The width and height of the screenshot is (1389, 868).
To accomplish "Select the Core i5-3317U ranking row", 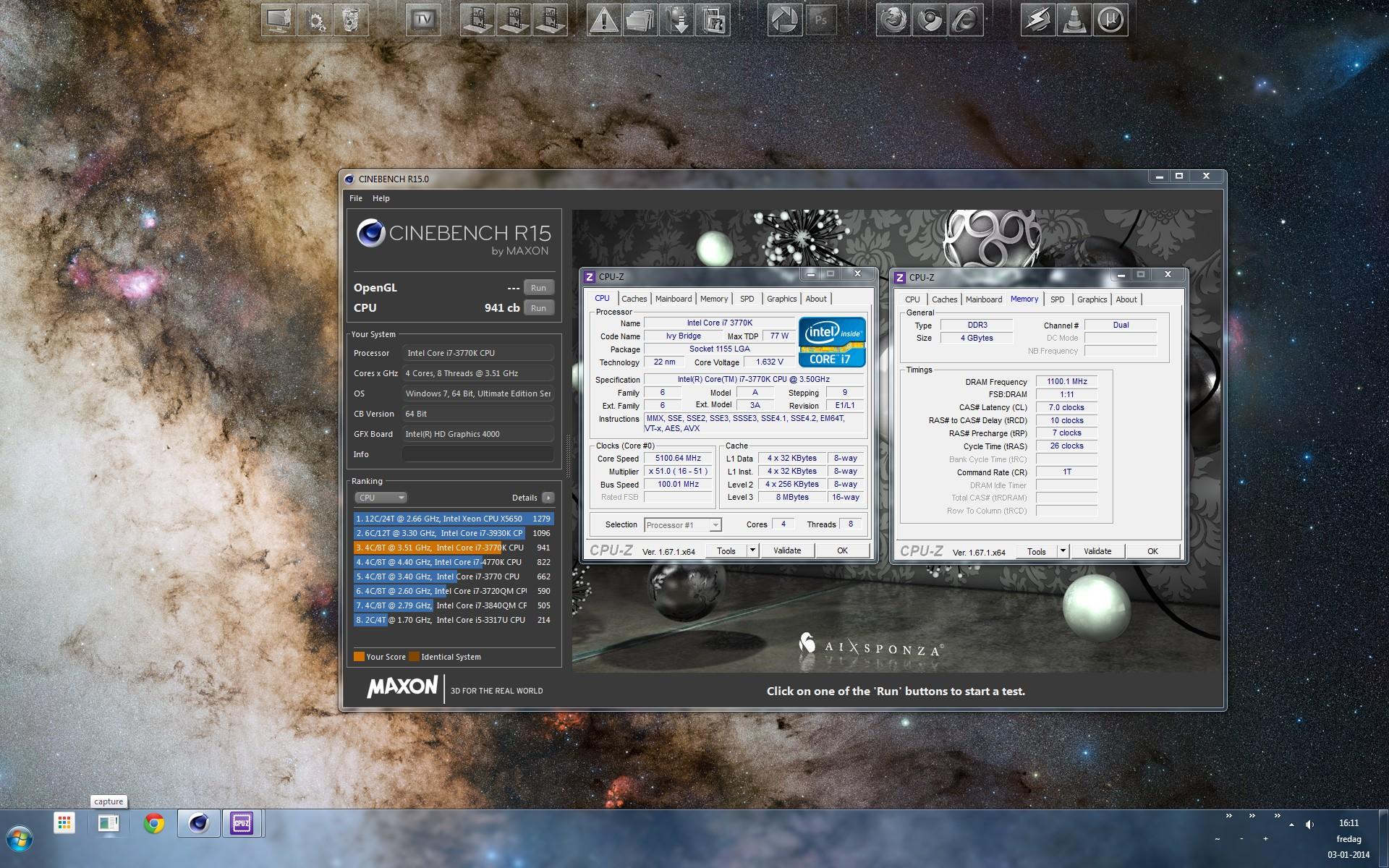I will tap(454, 620).
